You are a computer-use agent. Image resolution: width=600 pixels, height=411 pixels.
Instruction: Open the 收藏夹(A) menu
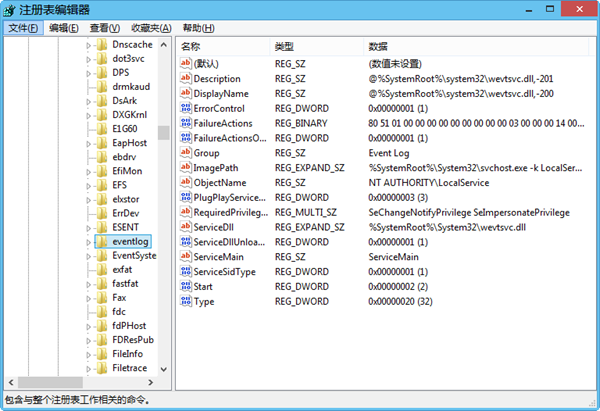151,28
